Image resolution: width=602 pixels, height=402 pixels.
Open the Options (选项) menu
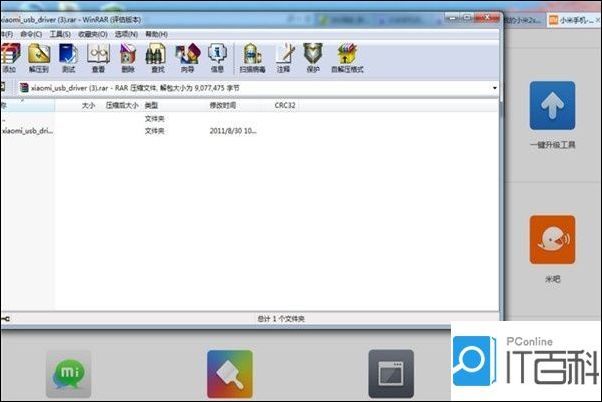click(126, 34)
